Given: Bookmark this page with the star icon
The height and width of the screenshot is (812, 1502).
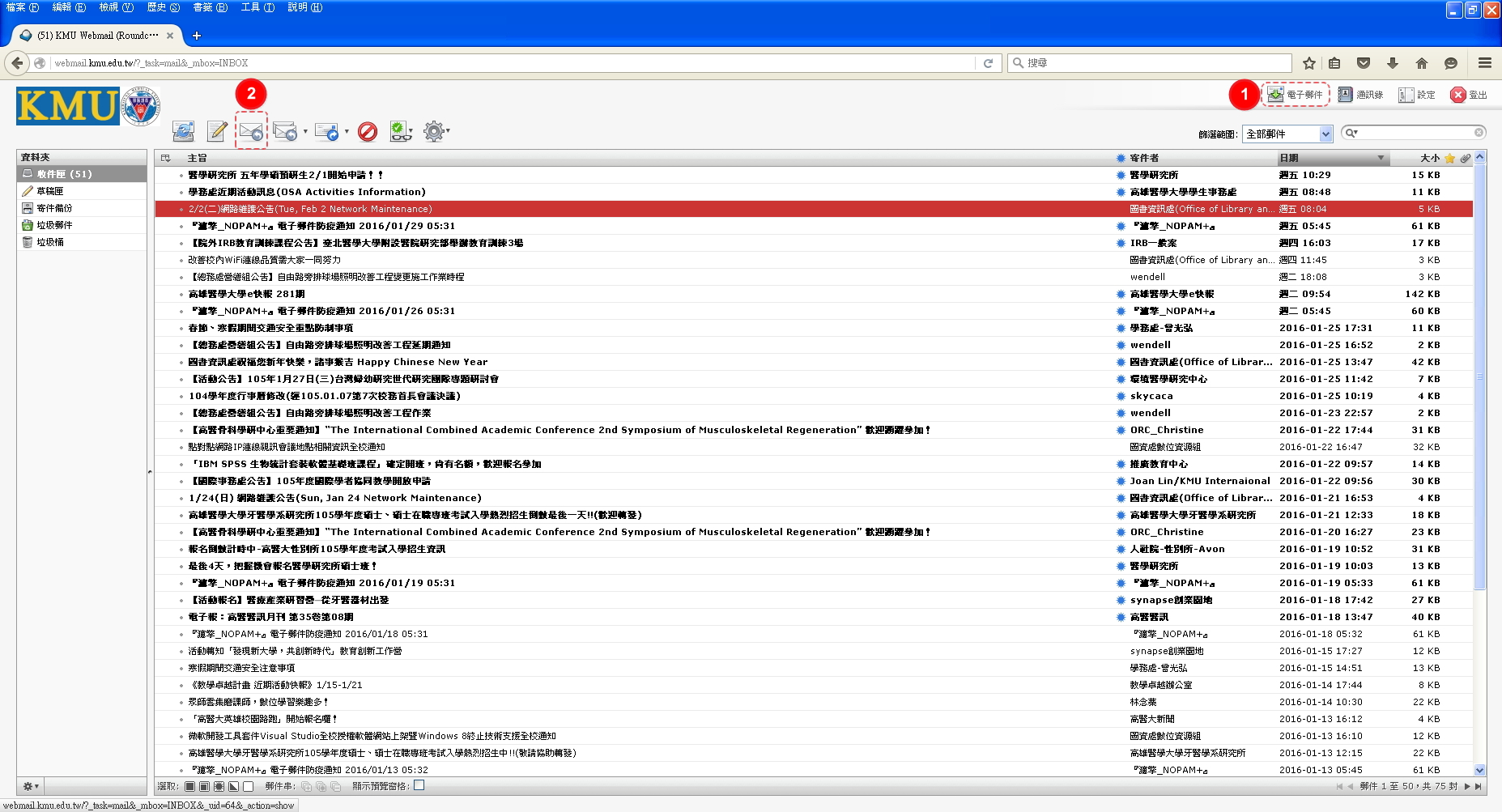Looking at the screenshot, I should 1309,62.
